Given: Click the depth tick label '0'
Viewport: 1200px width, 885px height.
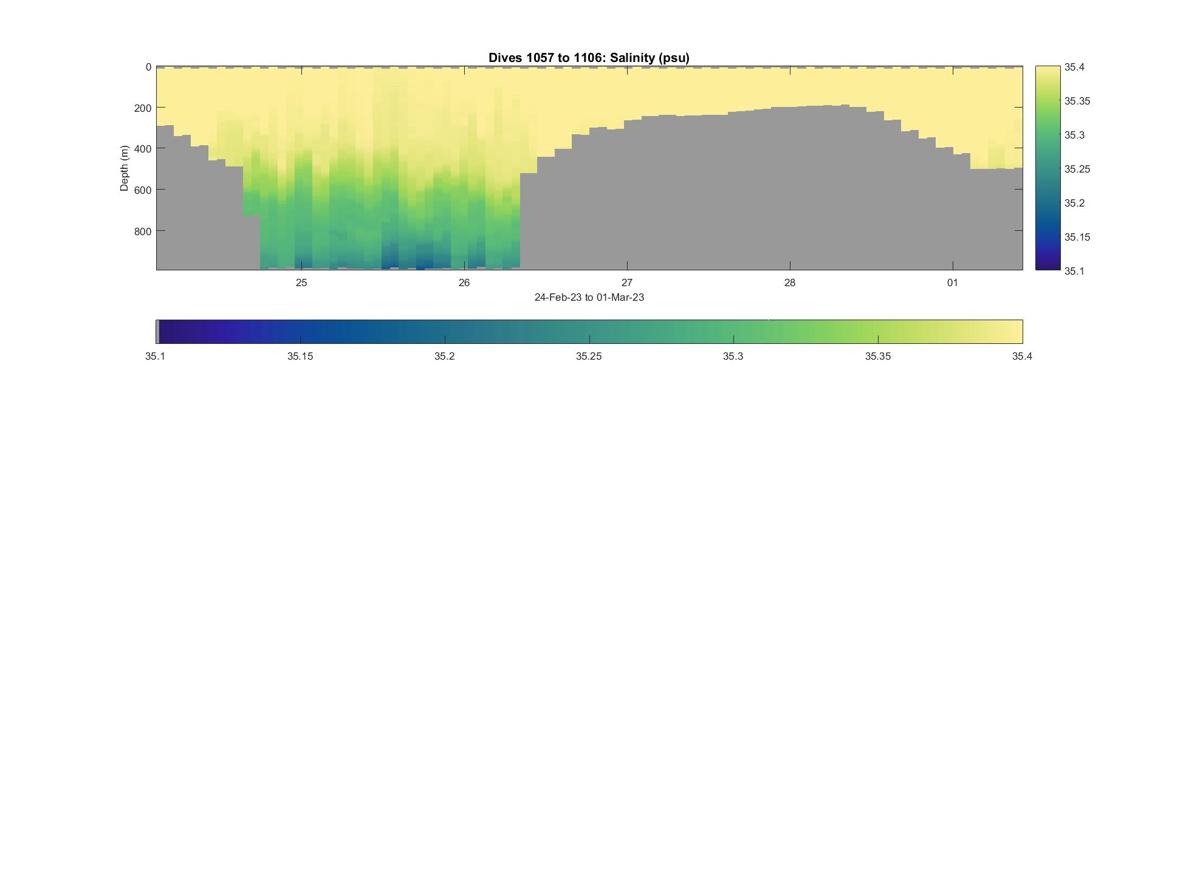Looking at the screenshot, I should [x=148, y=67].
